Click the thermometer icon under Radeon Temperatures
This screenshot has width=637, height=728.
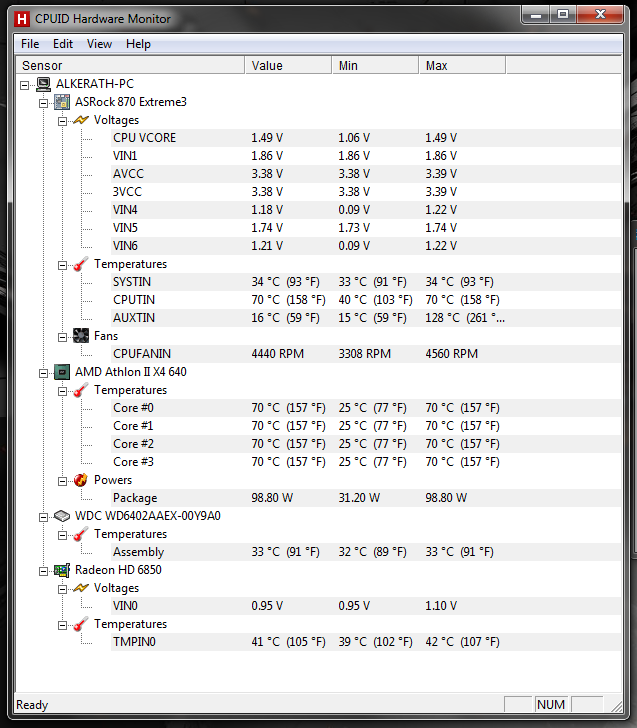(81, 624)
